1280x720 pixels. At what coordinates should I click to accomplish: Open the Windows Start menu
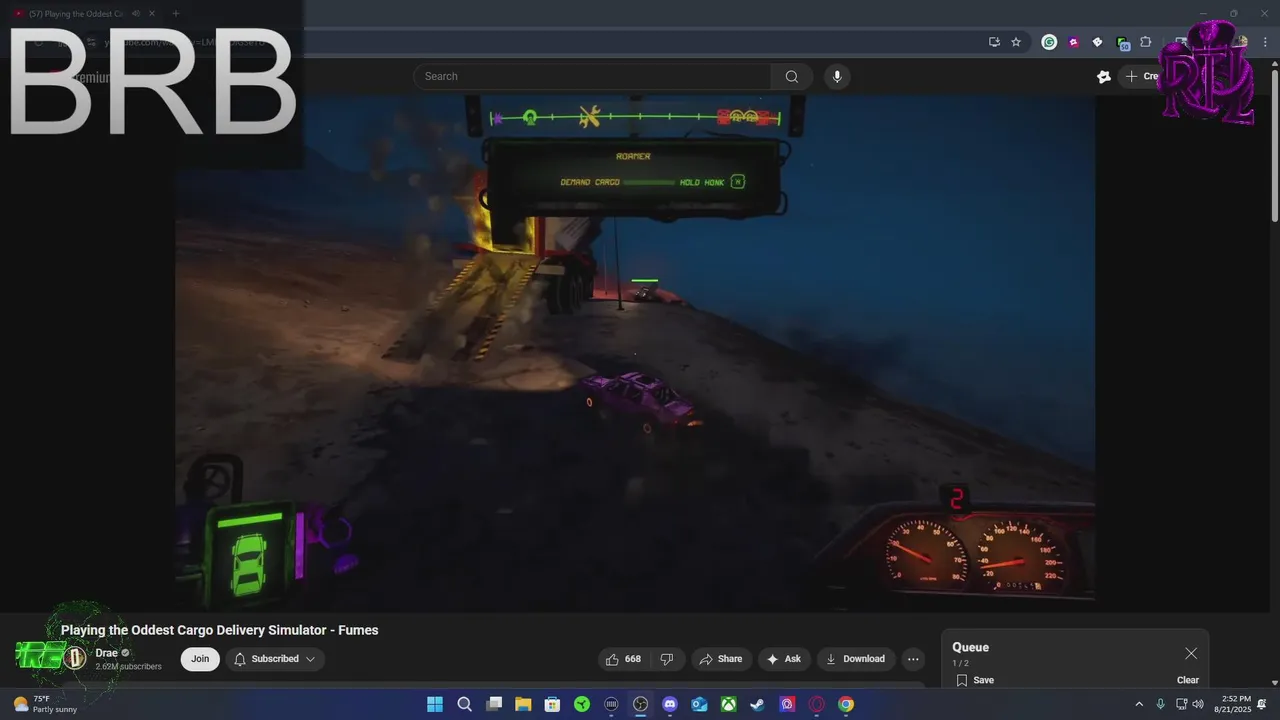click(435, 704)
